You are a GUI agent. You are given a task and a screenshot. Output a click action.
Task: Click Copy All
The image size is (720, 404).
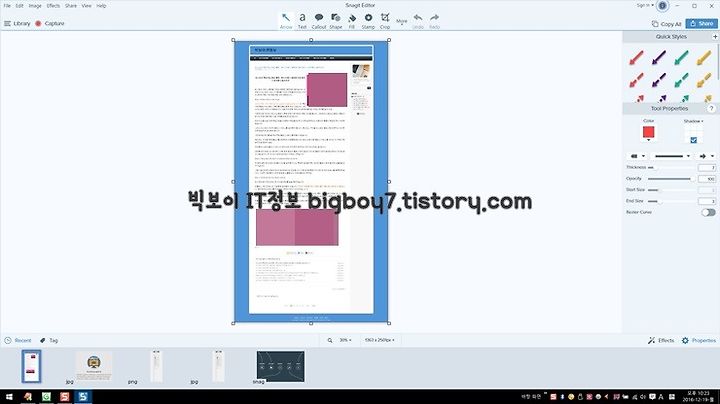click(666, 24)
